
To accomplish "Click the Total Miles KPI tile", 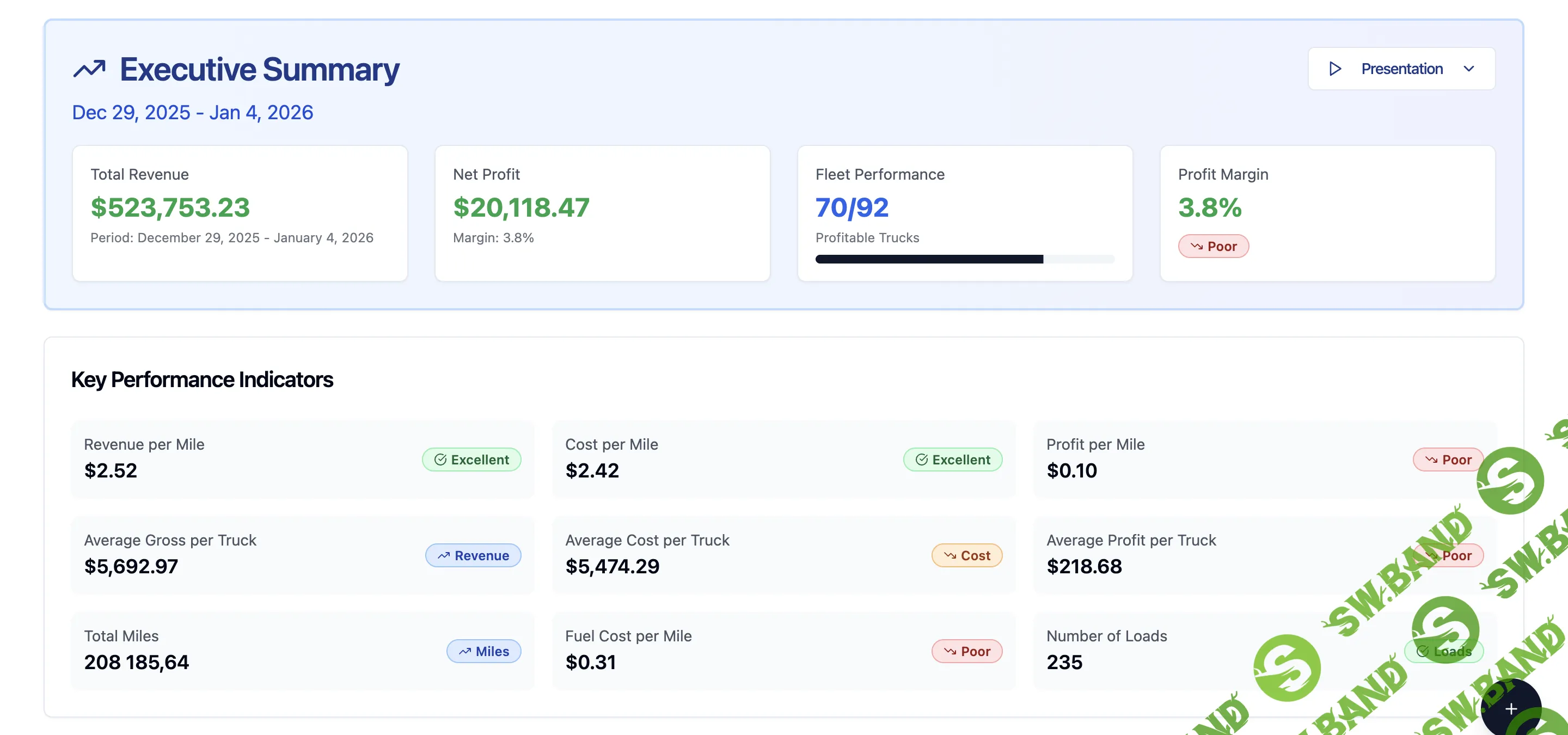I will coord(302,651).
